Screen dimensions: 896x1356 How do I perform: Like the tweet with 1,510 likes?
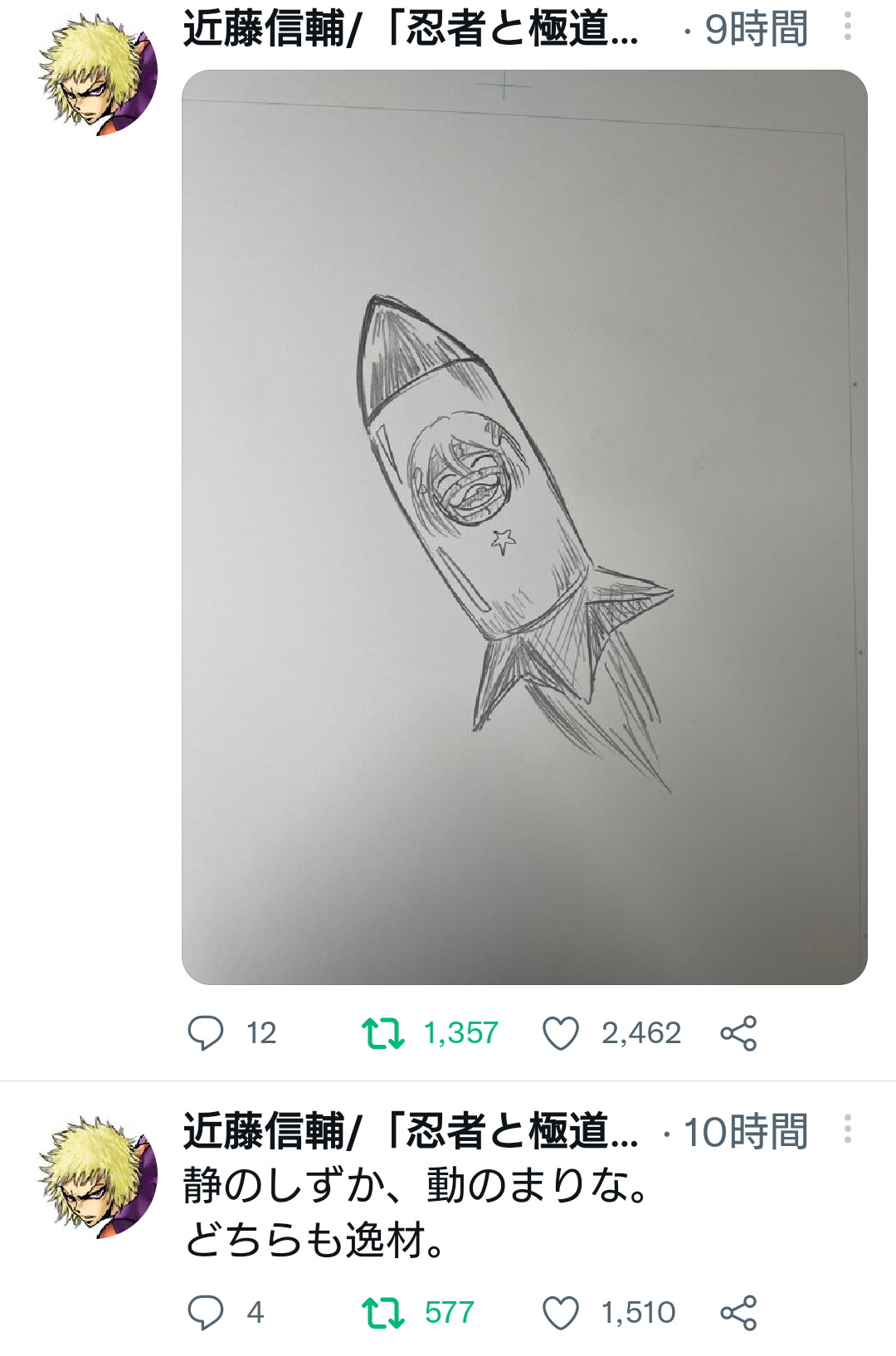pyautogui.click(x=560, y=1313)
